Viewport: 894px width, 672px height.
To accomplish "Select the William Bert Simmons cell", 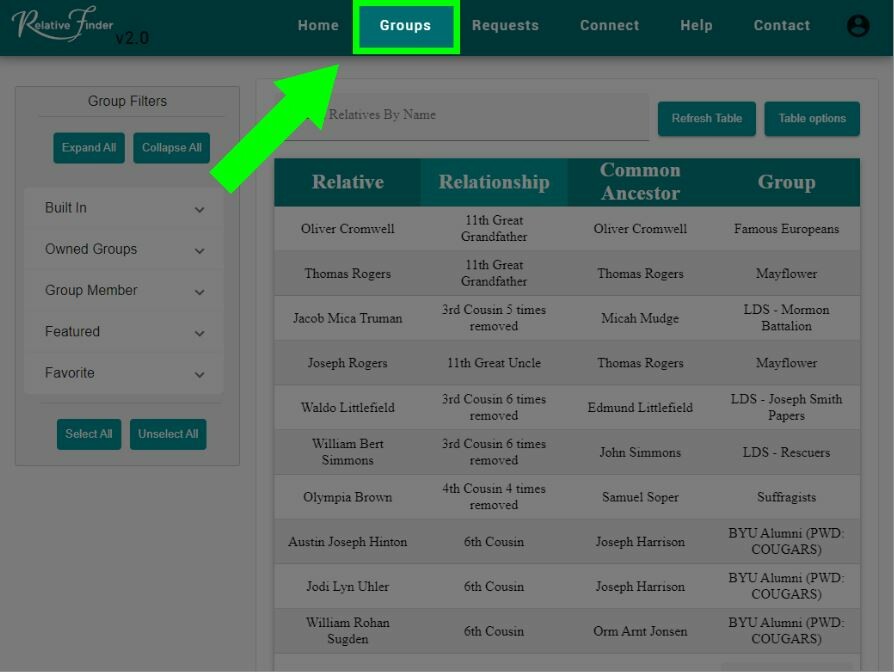I will coord(348,452).
